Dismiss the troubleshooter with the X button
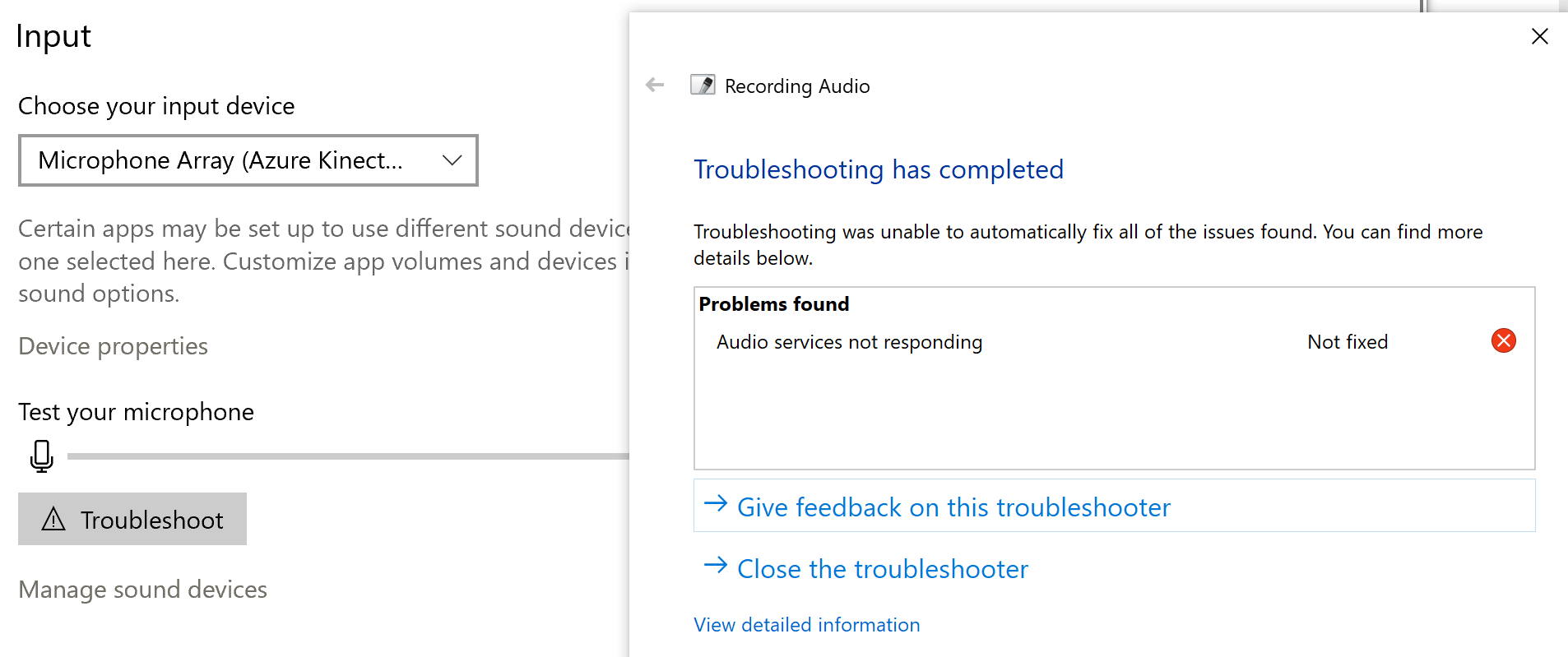The height and width of the screenshot is (657, 1568). [1539, 36]
